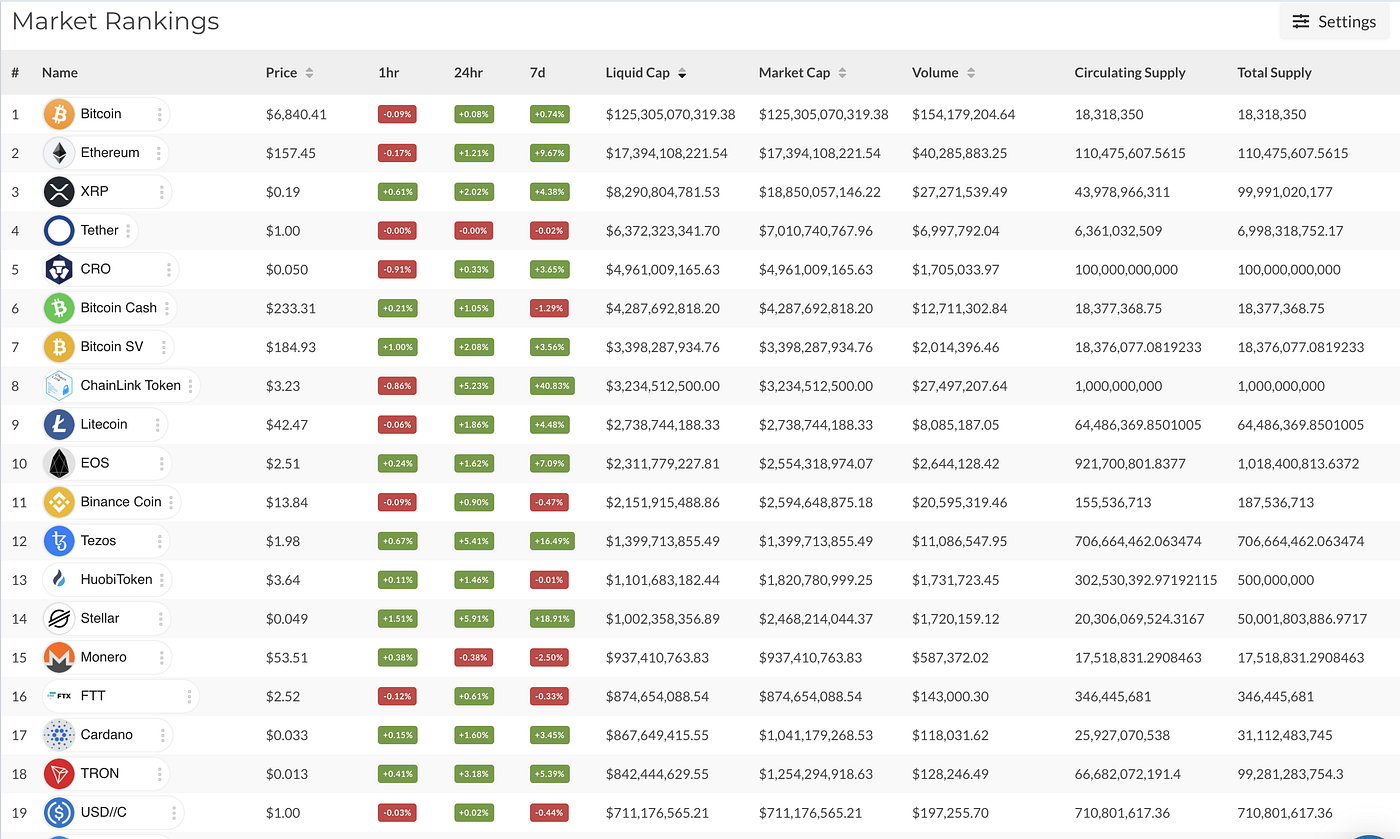This screenshot has height=839, width=1400.
Task: Click FTT volume $143,000.30
Action: tap(950, 696)
